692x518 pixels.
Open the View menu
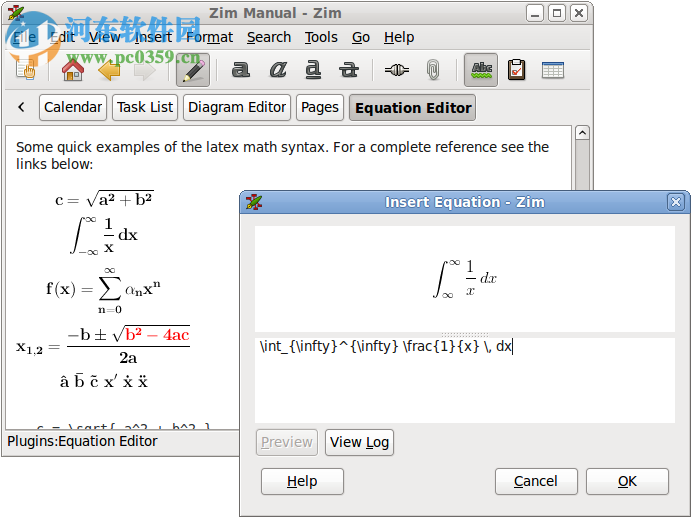pyautogui.click(x=105, y=38)
